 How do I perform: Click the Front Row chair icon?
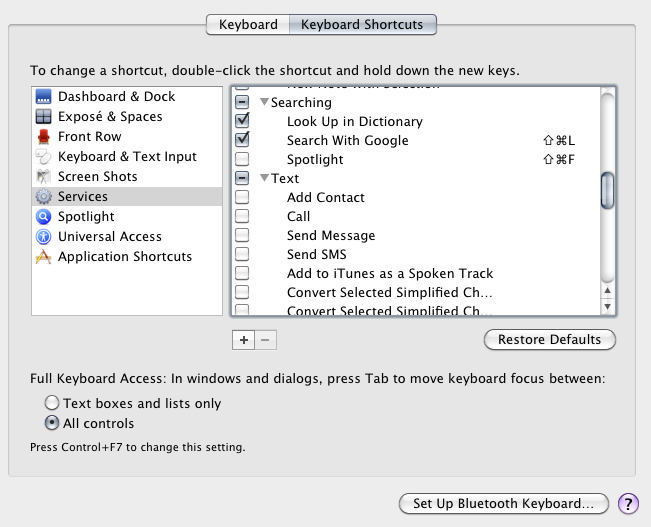coord(43,137)
